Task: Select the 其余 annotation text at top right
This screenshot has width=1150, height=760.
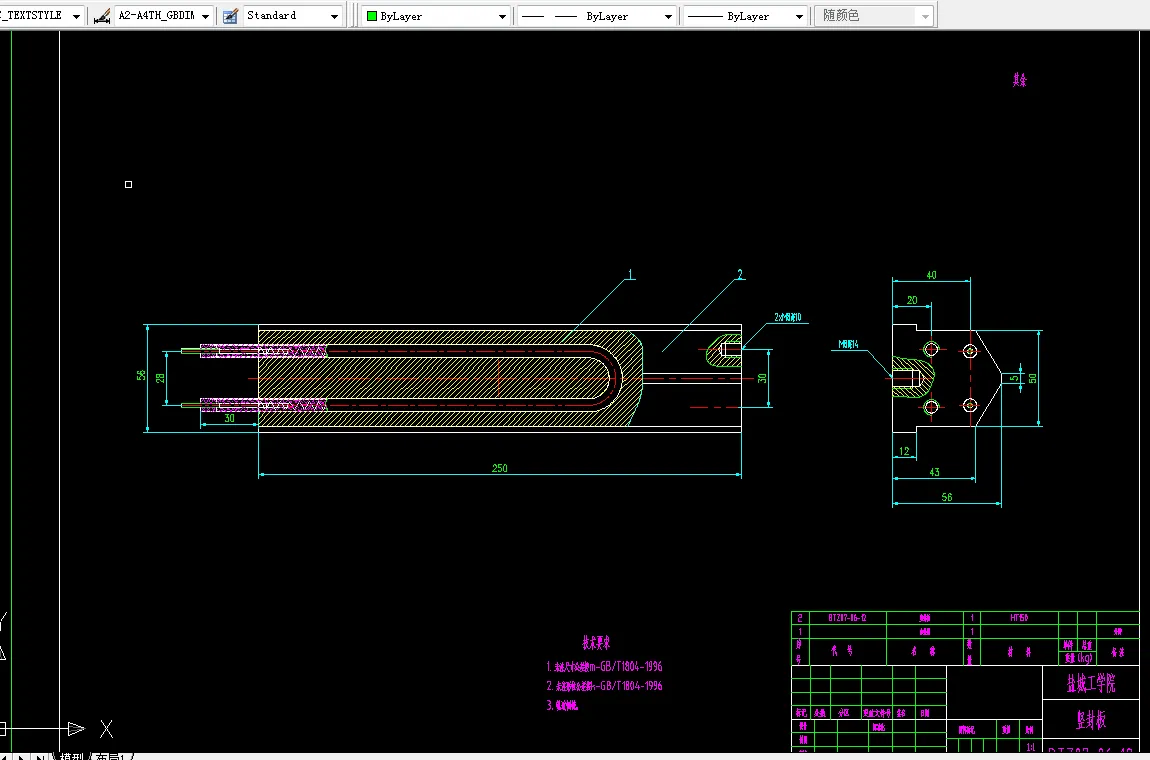Action: coord(1019,80)
